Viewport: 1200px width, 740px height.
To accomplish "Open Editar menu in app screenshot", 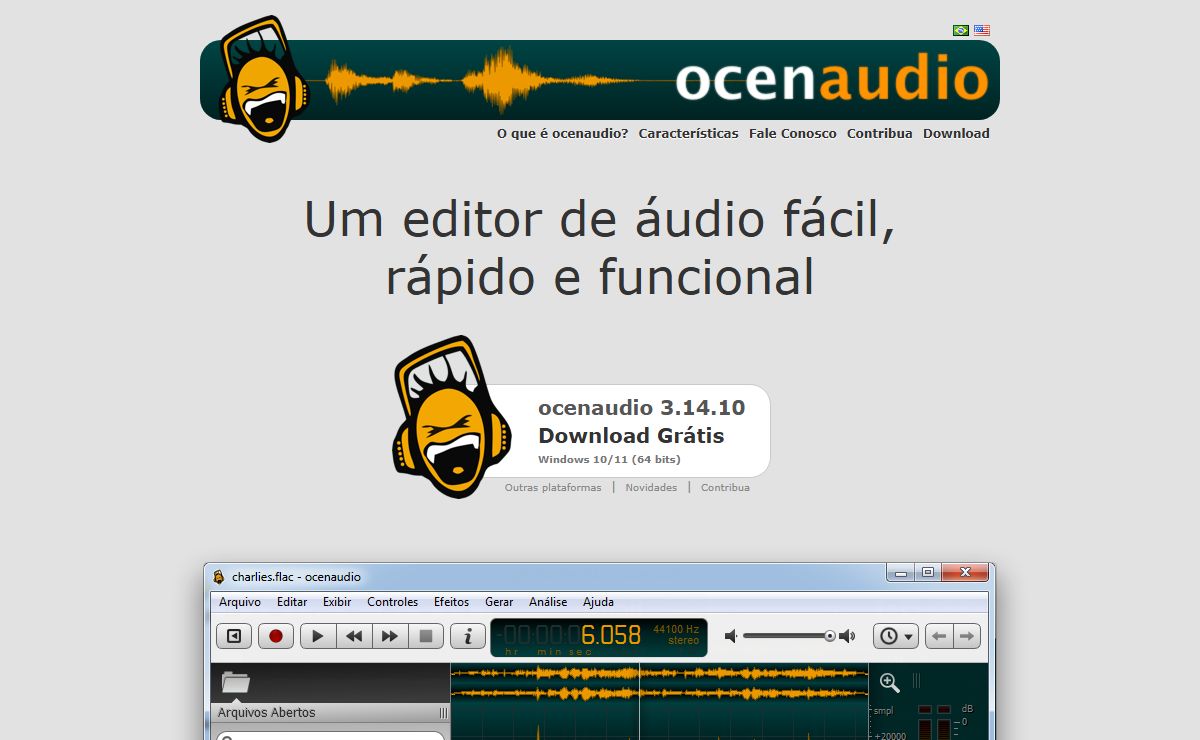I will point(292,602).
